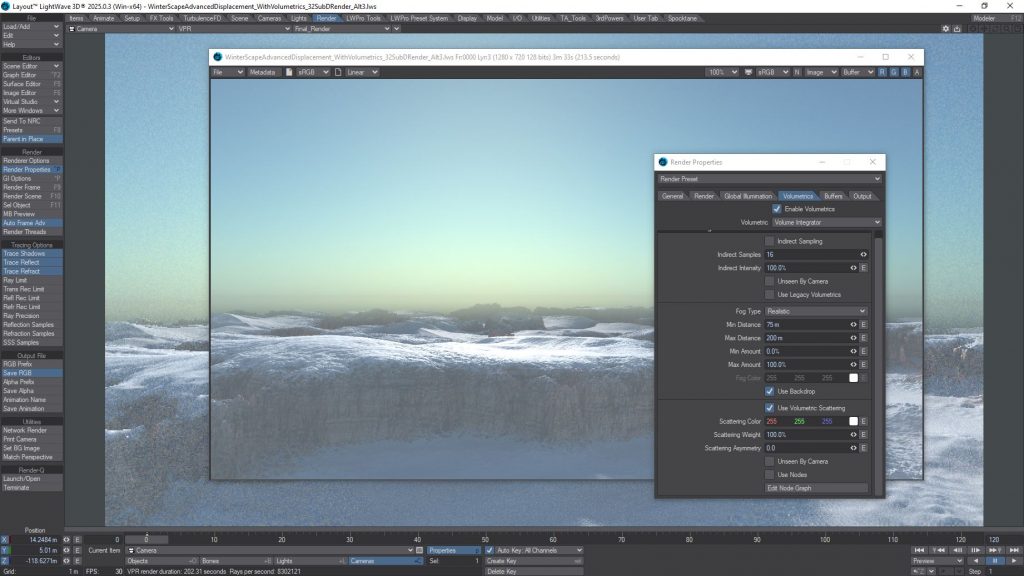1024x576 pixels.
Task: Switch to the Global Illumination tab
Action: (x=748, y=196)
